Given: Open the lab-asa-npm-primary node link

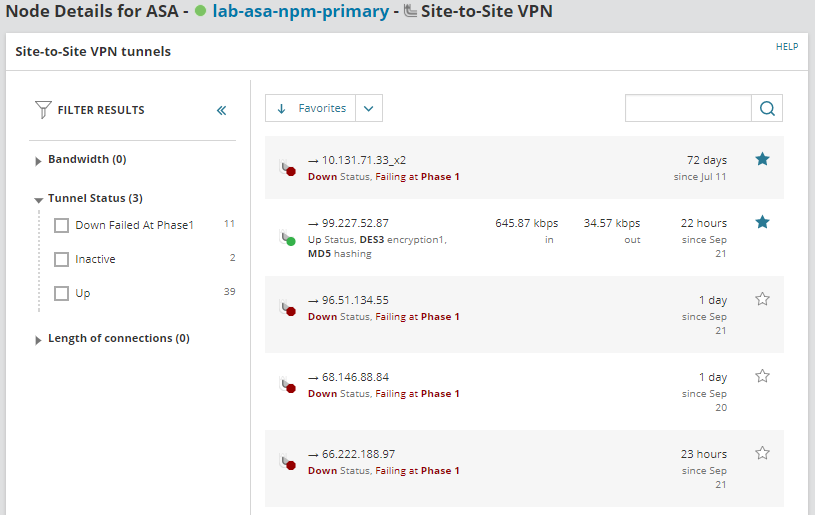Looking at the screenshot, I should pyautogui.click(x=300, y=12).
